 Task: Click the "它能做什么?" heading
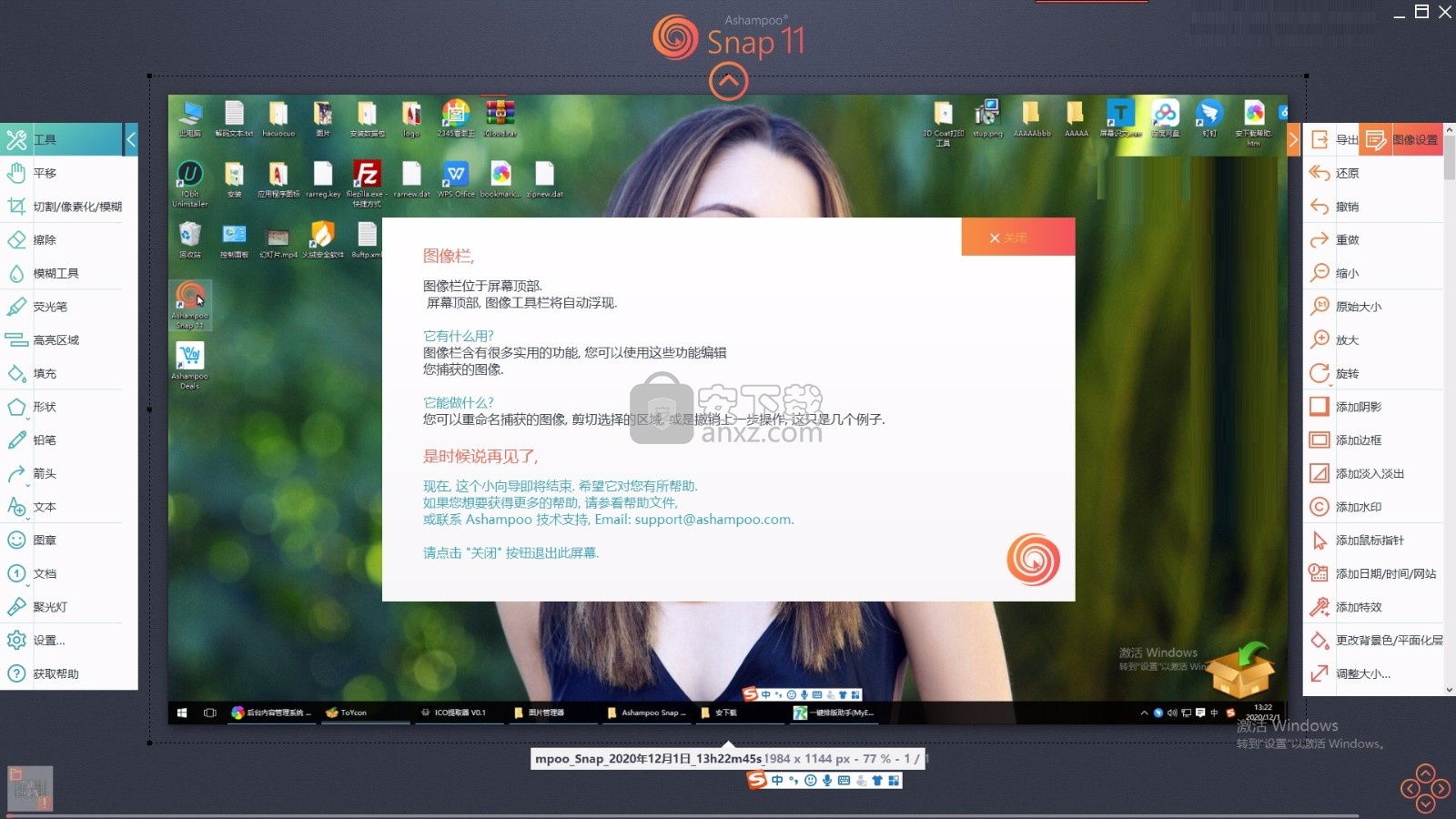coord(459,402)
